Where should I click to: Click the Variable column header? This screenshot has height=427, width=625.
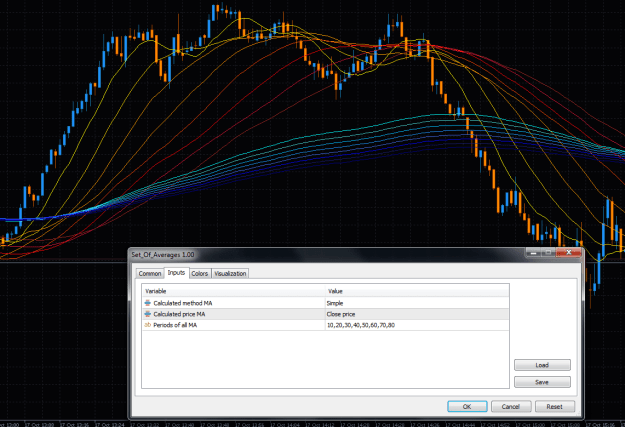click(x=234, y=291)
